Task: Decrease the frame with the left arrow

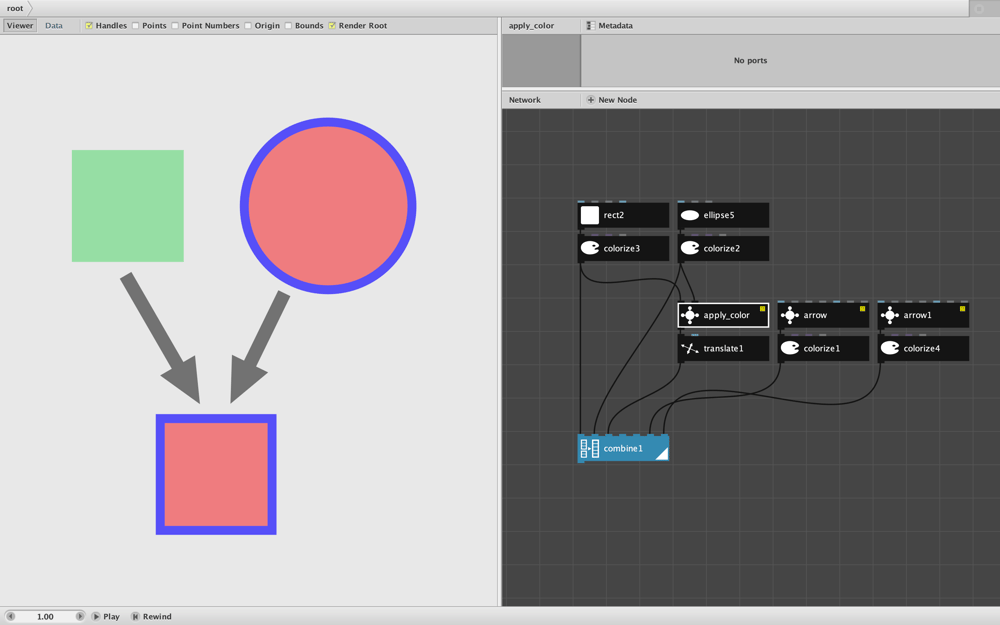Action: (x=10, y=616)
